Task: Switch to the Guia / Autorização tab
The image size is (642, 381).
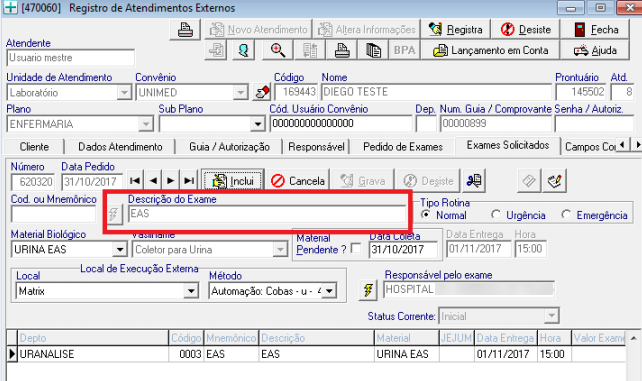Action: click(229, 147)
